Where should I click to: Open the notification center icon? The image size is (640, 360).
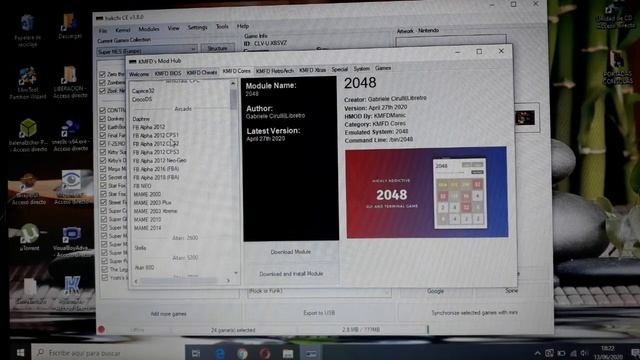click(x=635, y=353)
